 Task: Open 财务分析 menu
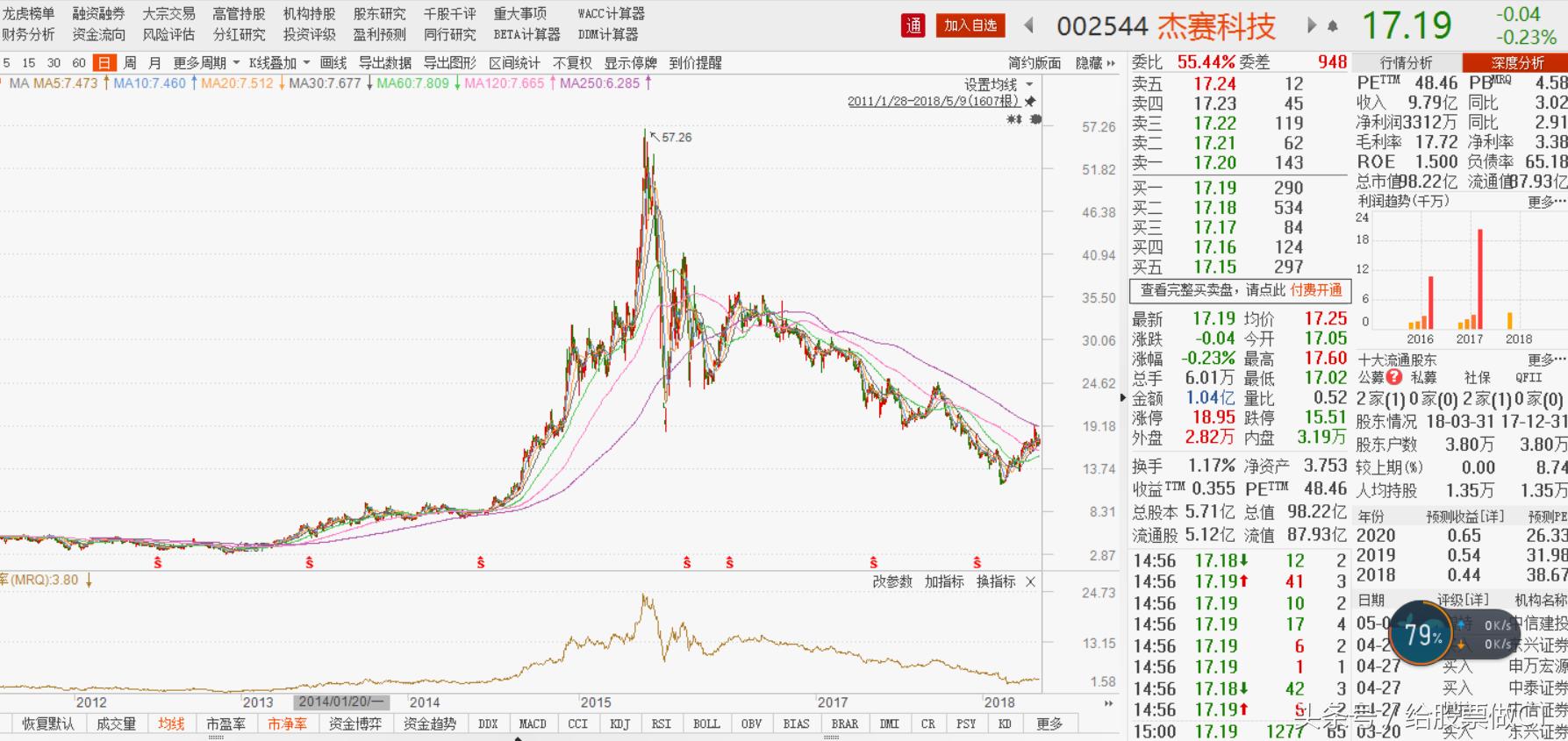tap(28, 34)
